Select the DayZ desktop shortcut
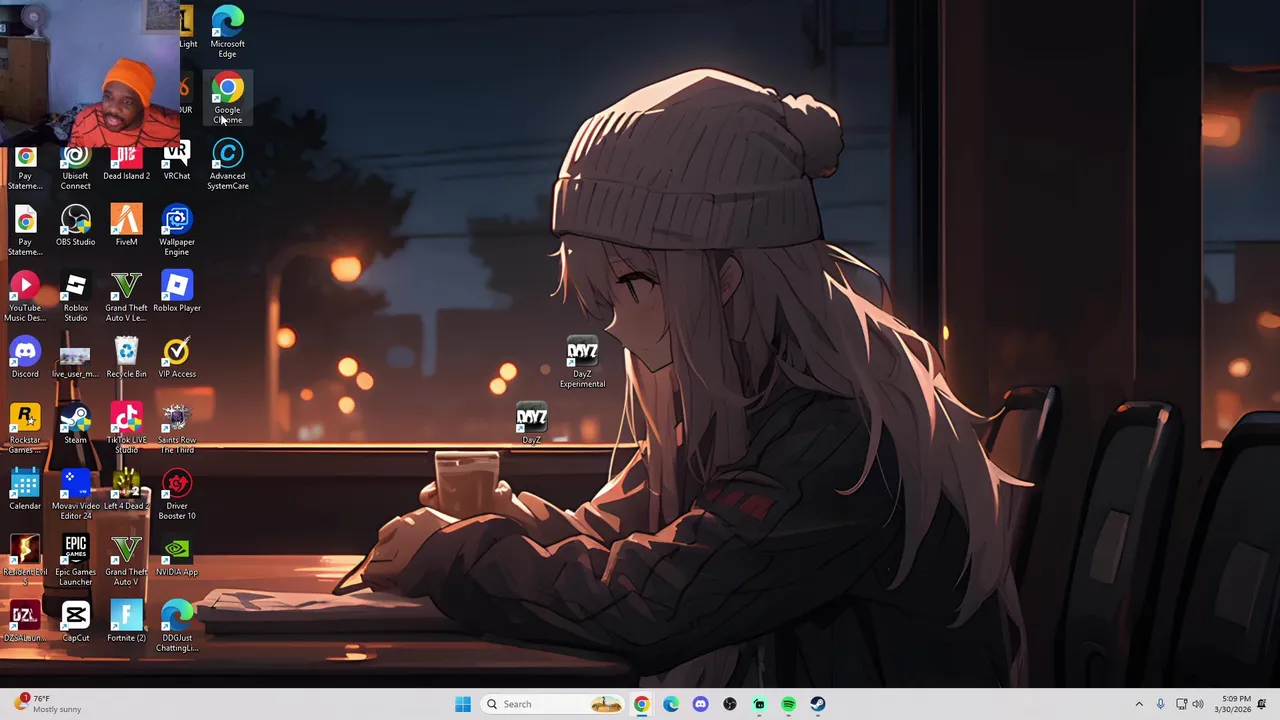Screen dimensions: 1280x720 pyautogui.click(x=531, y=424)
